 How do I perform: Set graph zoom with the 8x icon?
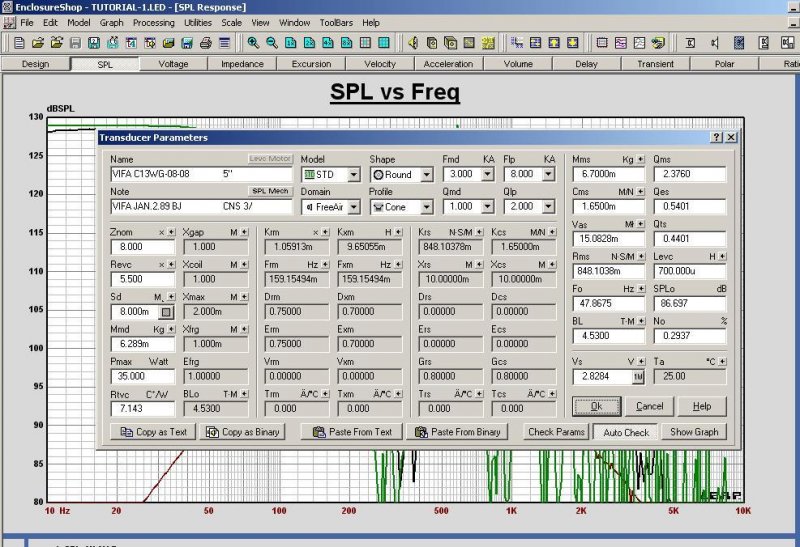point(346,43)
